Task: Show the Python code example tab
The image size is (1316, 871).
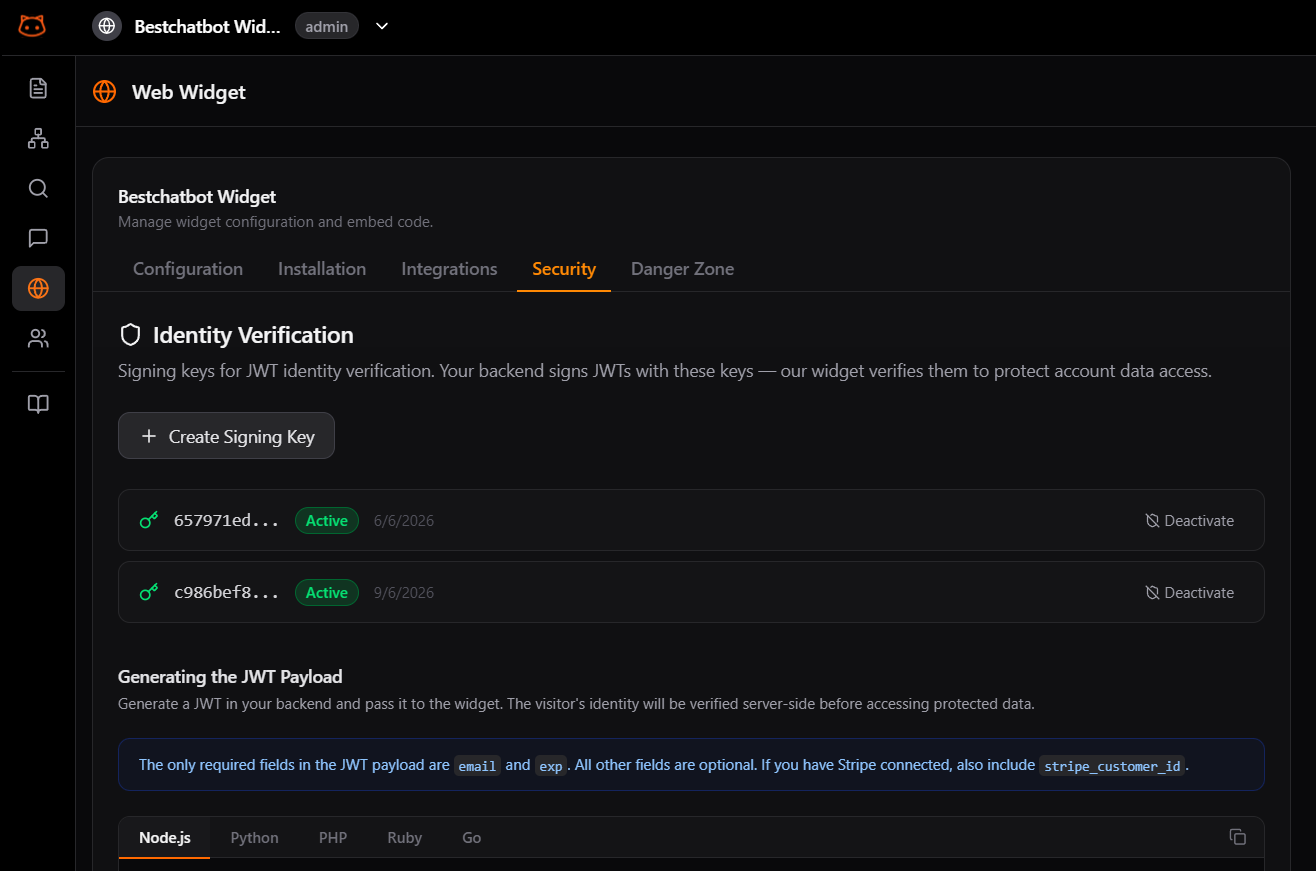Action: (x=254, y=837)
